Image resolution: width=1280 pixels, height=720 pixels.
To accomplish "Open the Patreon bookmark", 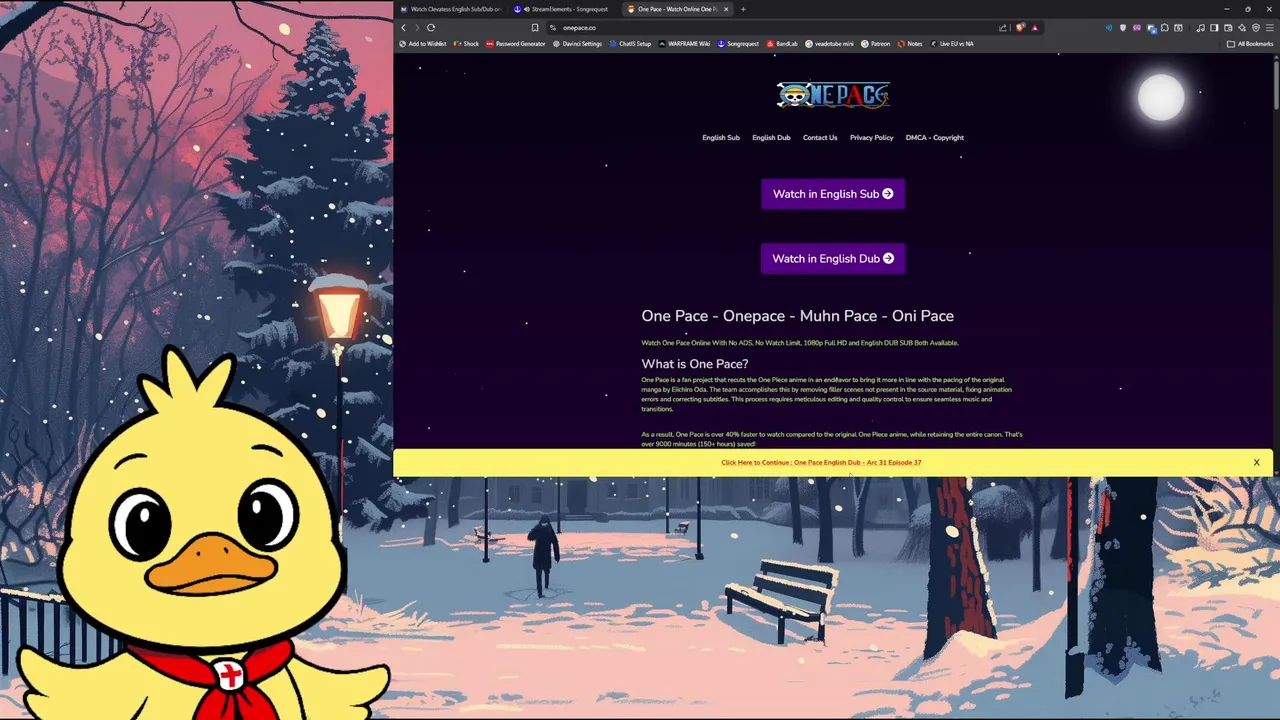I will point(876,44).
